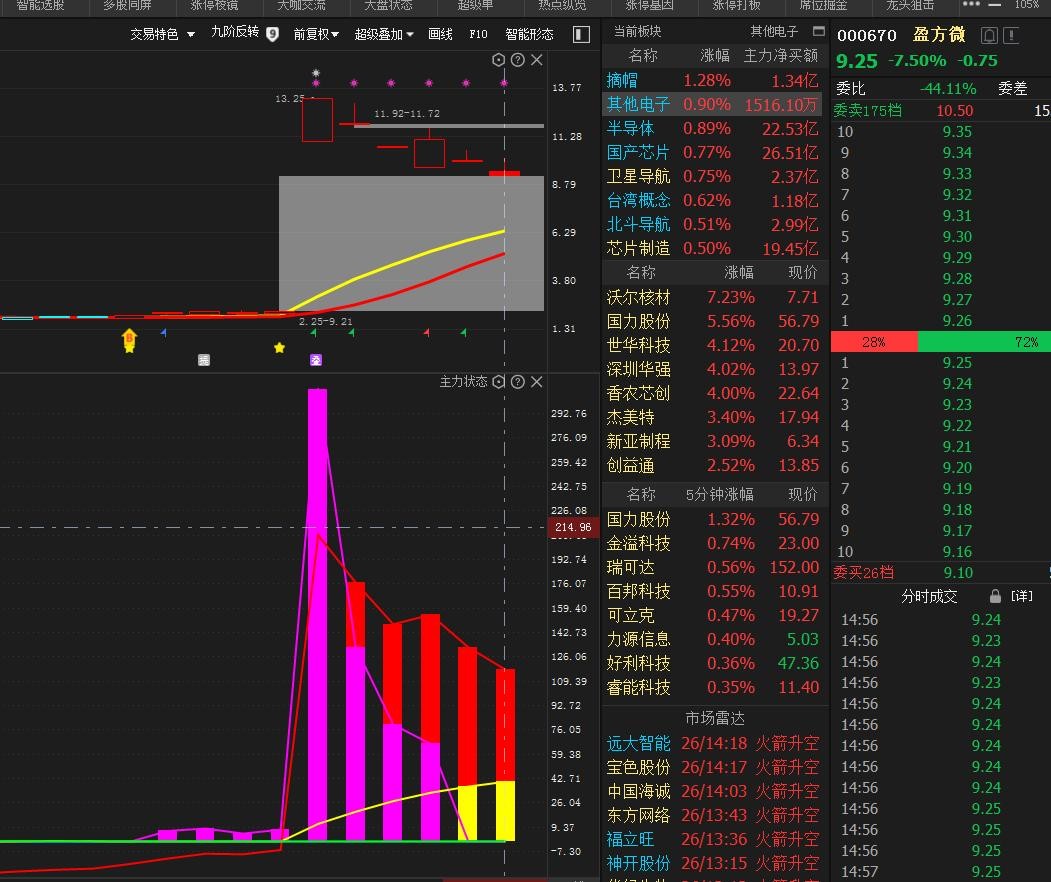
Task: Click the 画线 drawing button
Action: [440, 34]
